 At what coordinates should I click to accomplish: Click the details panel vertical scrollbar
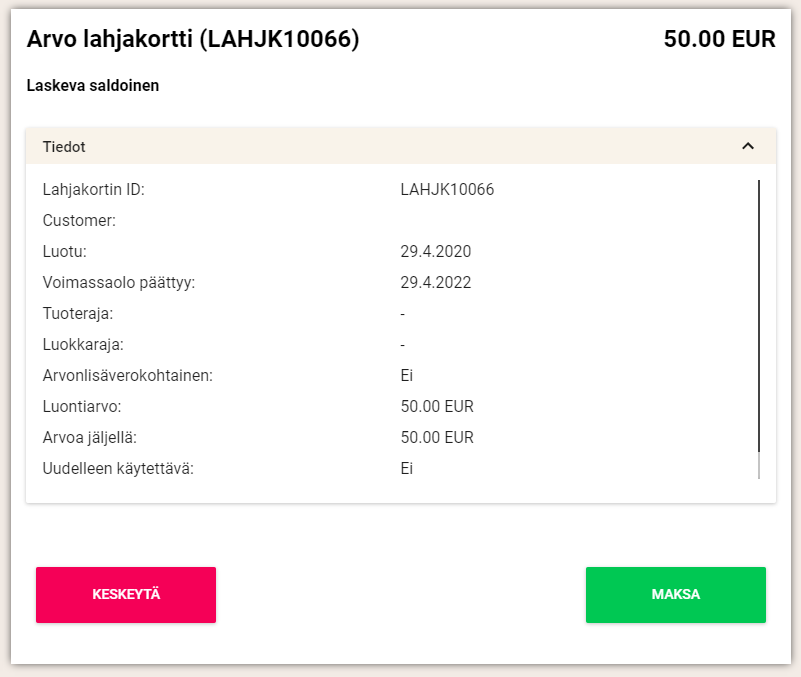pos(759,320)
